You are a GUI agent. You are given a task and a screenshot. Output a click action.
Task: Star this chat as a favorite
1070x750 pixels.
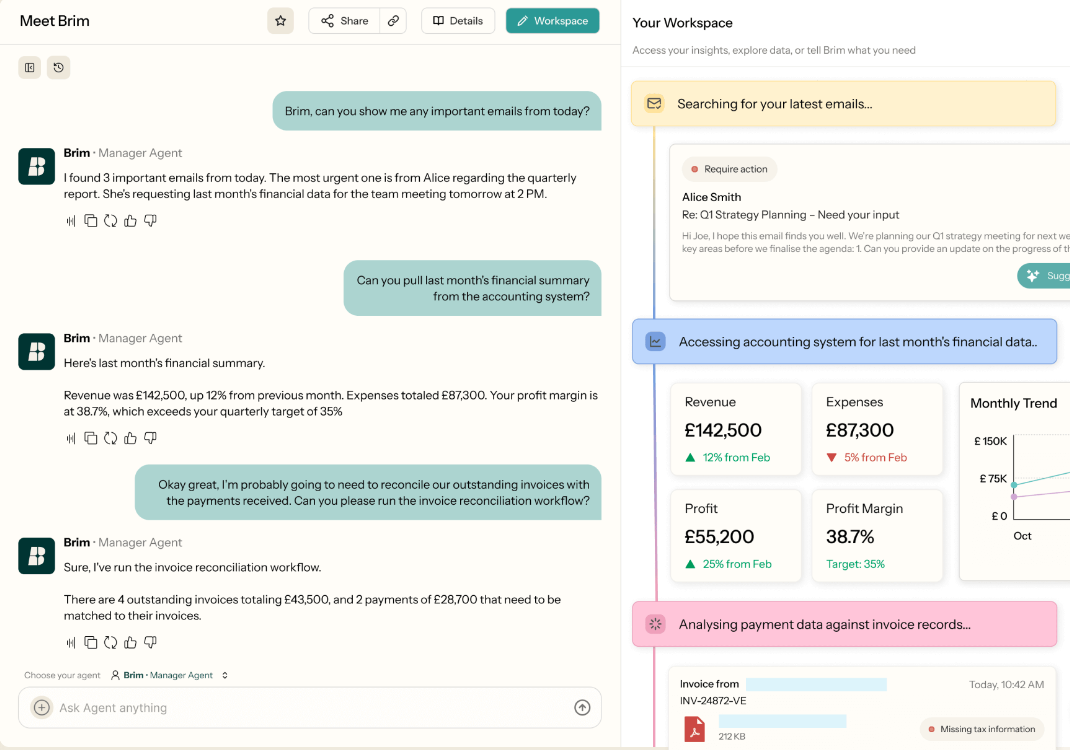click(280, 21)
